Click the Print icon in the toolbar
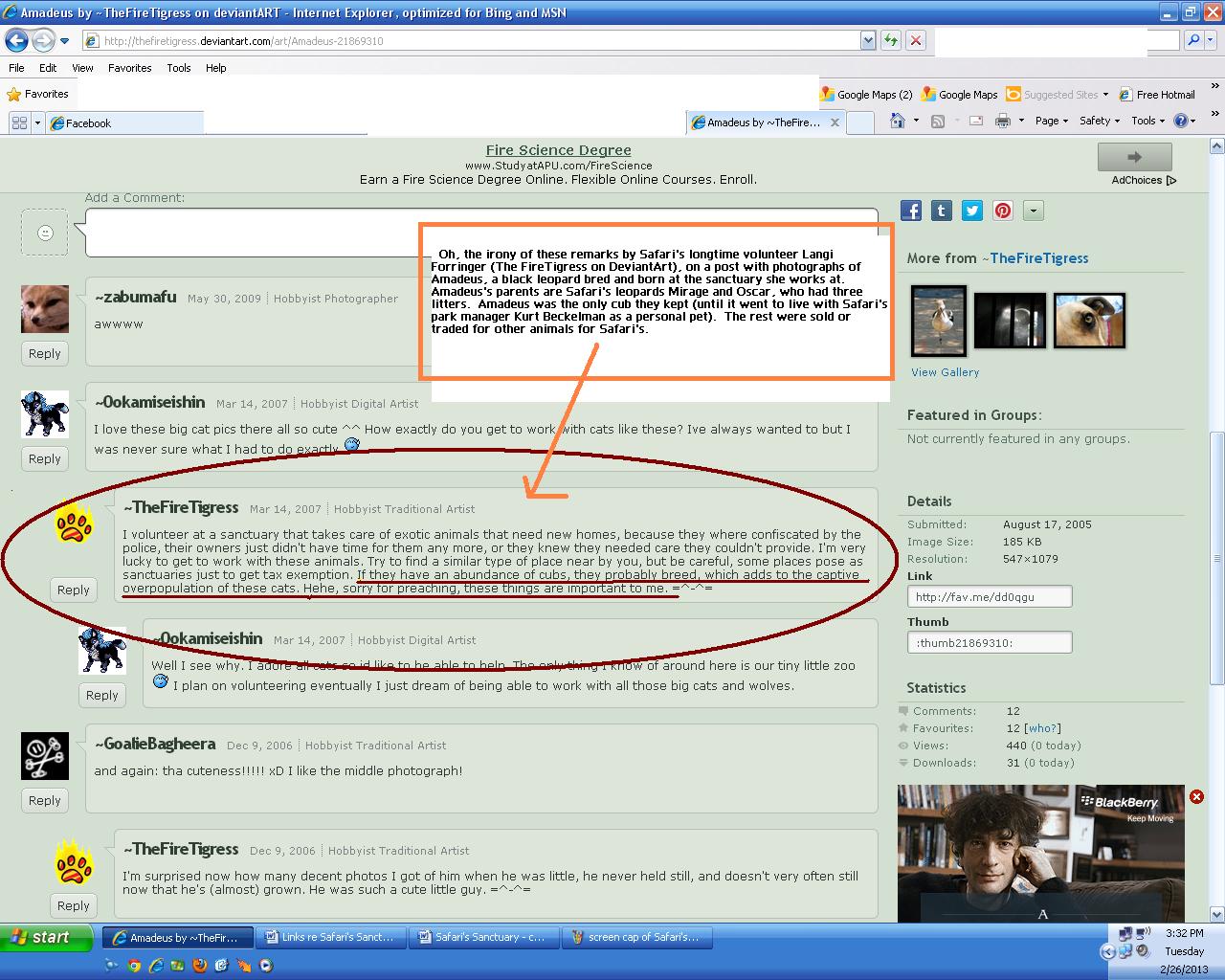 tap(1002, 121)
